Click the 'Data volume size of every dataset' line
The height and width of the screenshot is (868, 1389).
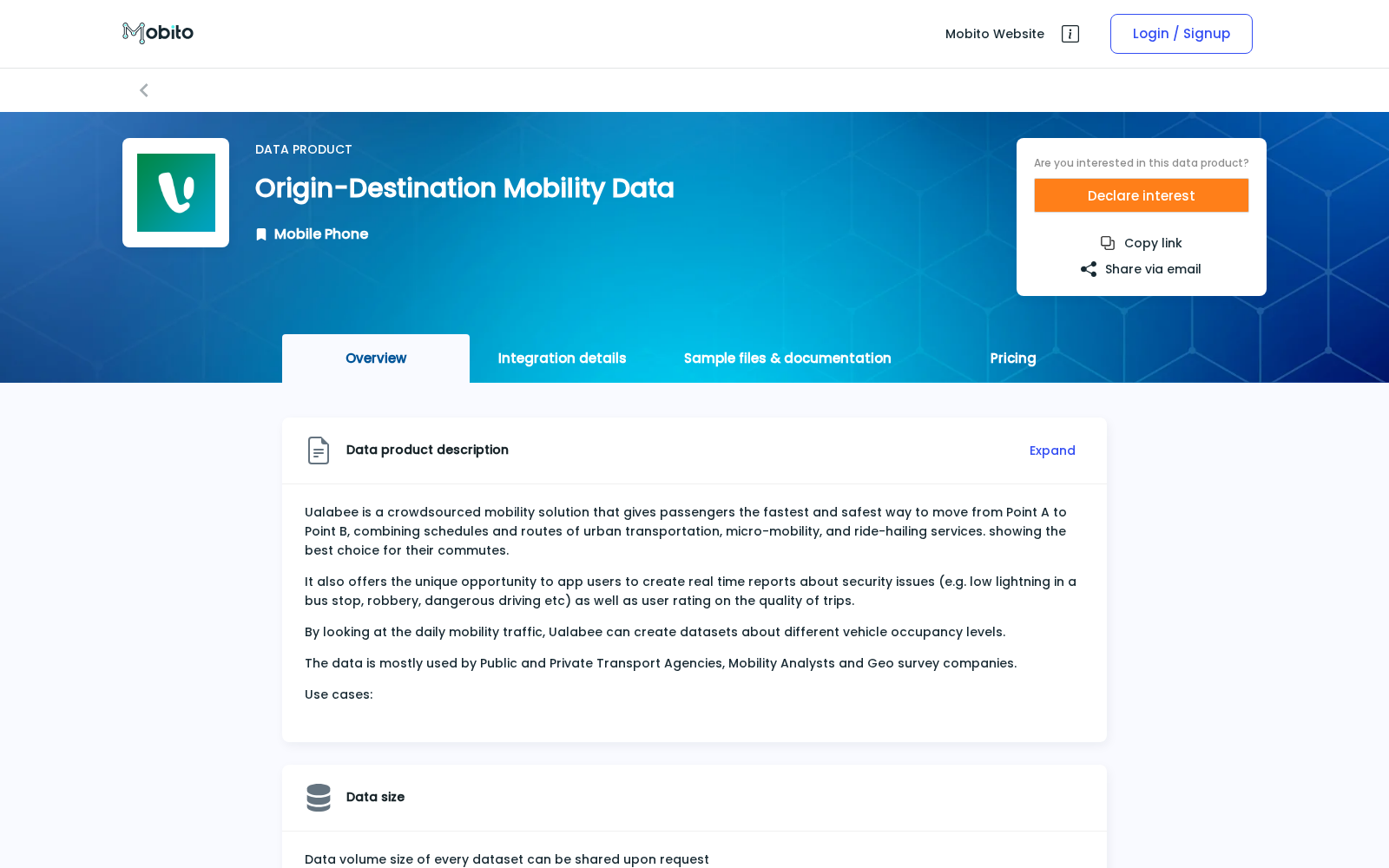point(507,859)
